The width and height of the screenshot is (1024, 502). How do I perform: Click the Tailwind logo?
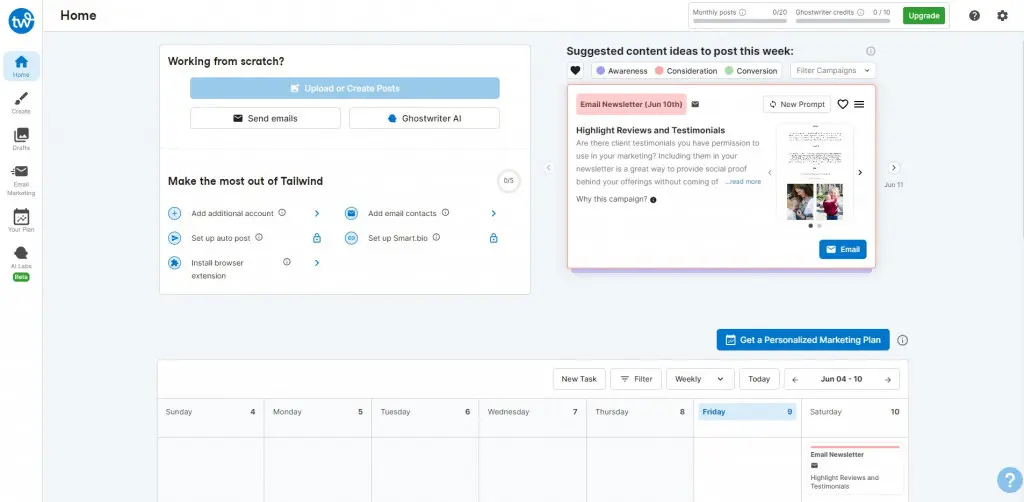pos(21,21)
